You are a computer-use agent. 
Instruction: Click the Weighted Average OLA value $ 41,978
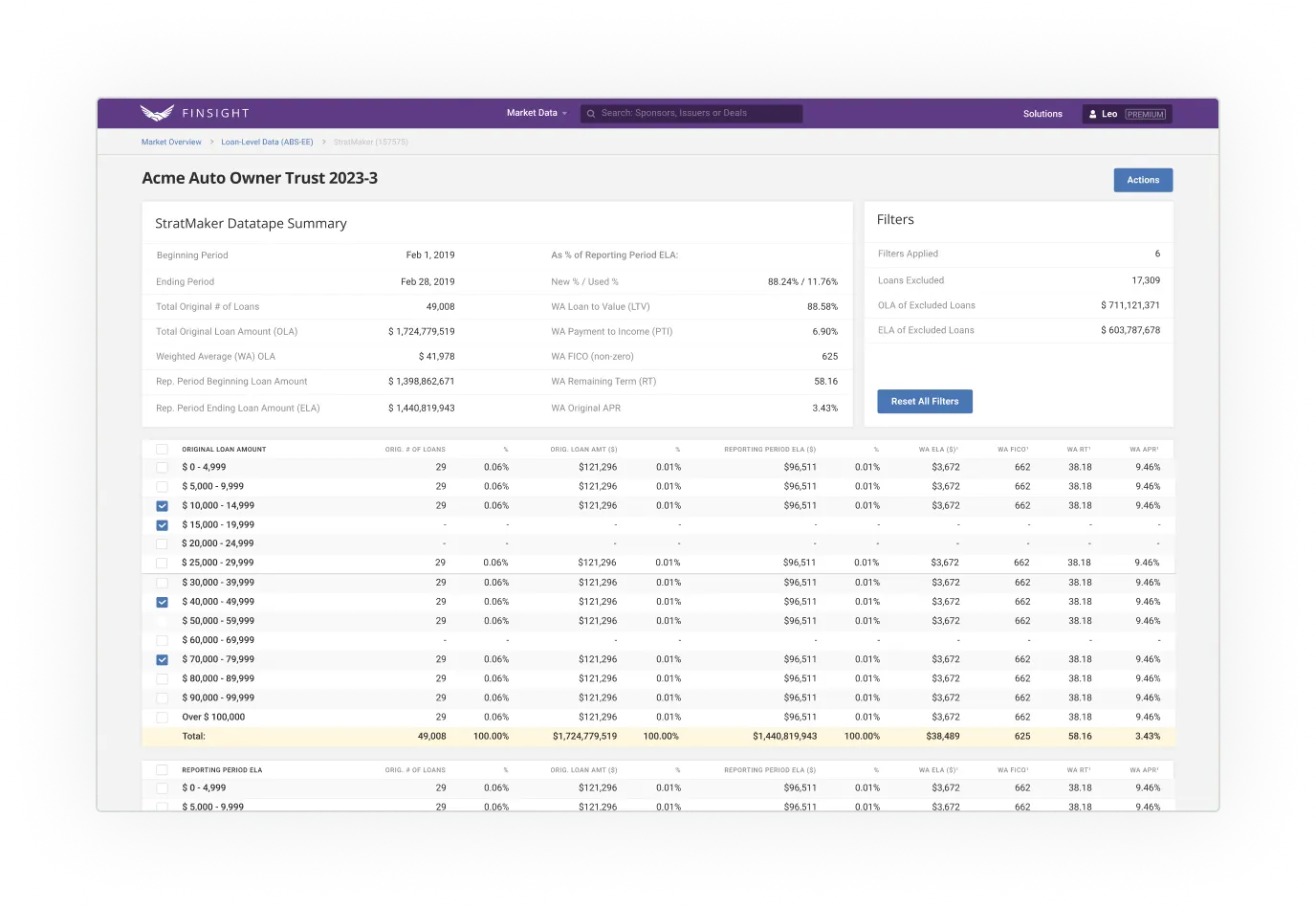point(436,356)
